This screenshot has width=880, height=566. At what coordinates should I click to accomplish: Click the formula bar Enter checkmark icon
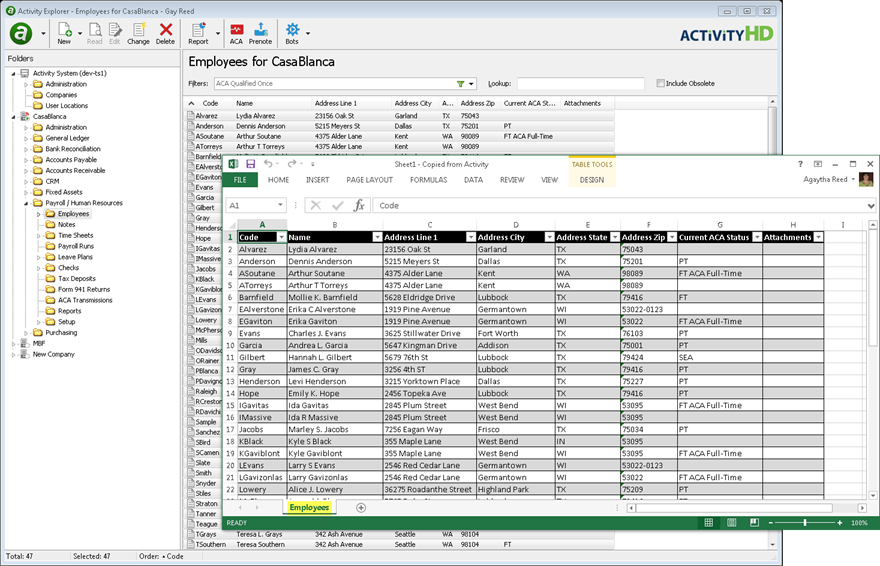tap(338, 205)
